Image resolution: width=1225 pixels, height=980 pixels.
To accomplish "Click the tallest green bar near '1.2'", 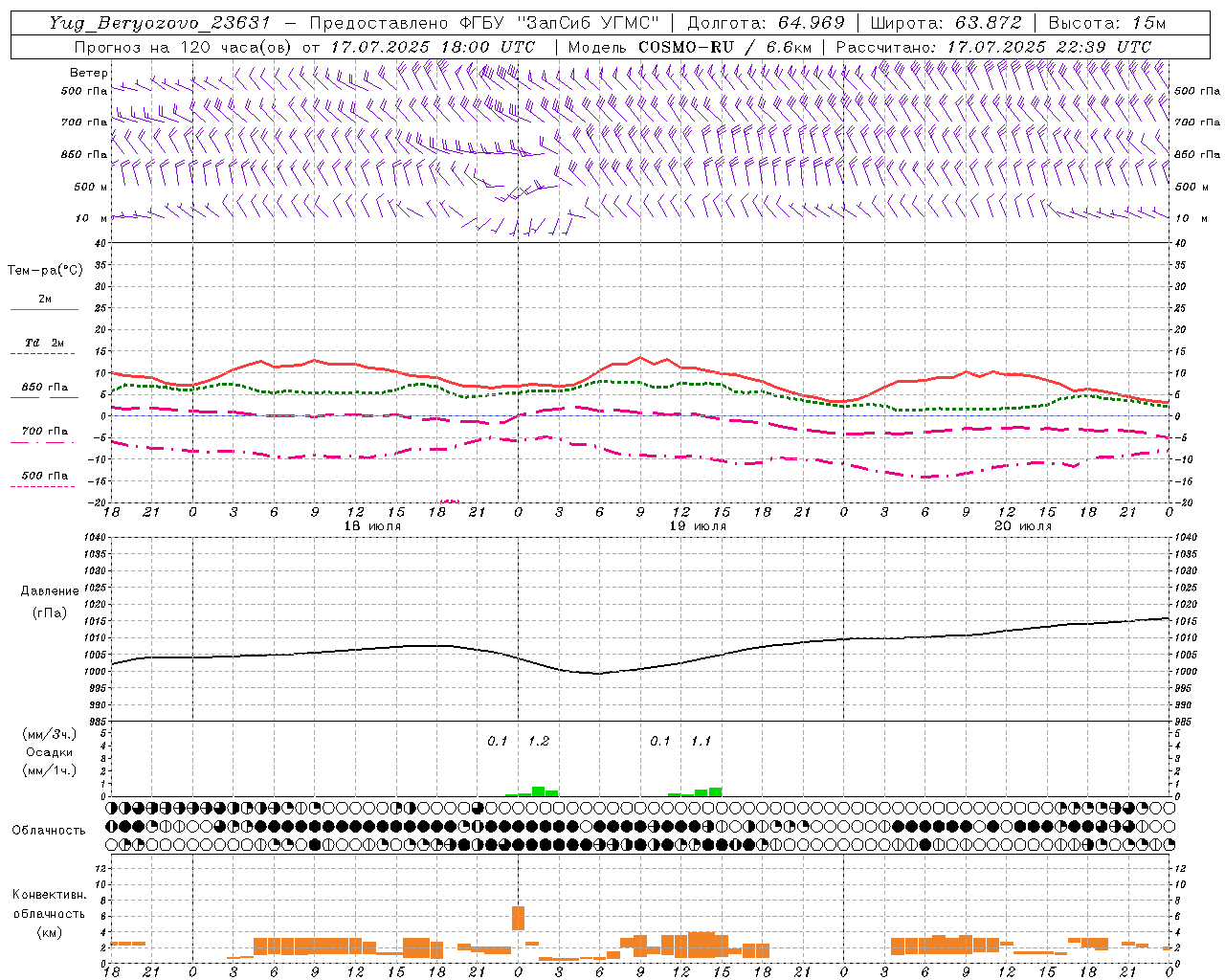I will click(x=539, y=791).
